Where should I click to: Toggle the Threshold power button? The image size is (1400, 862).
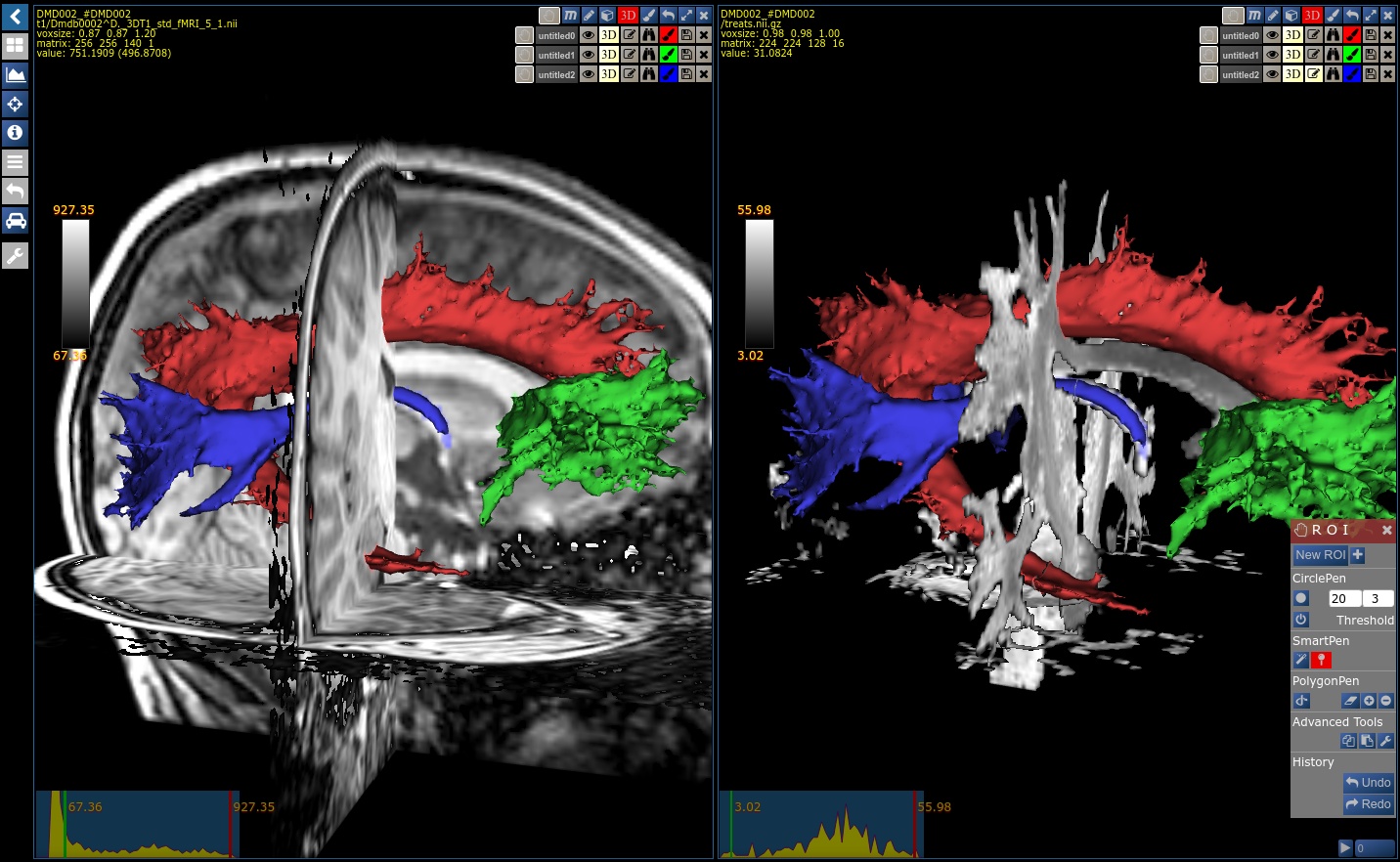click(x=1301, y=620)
